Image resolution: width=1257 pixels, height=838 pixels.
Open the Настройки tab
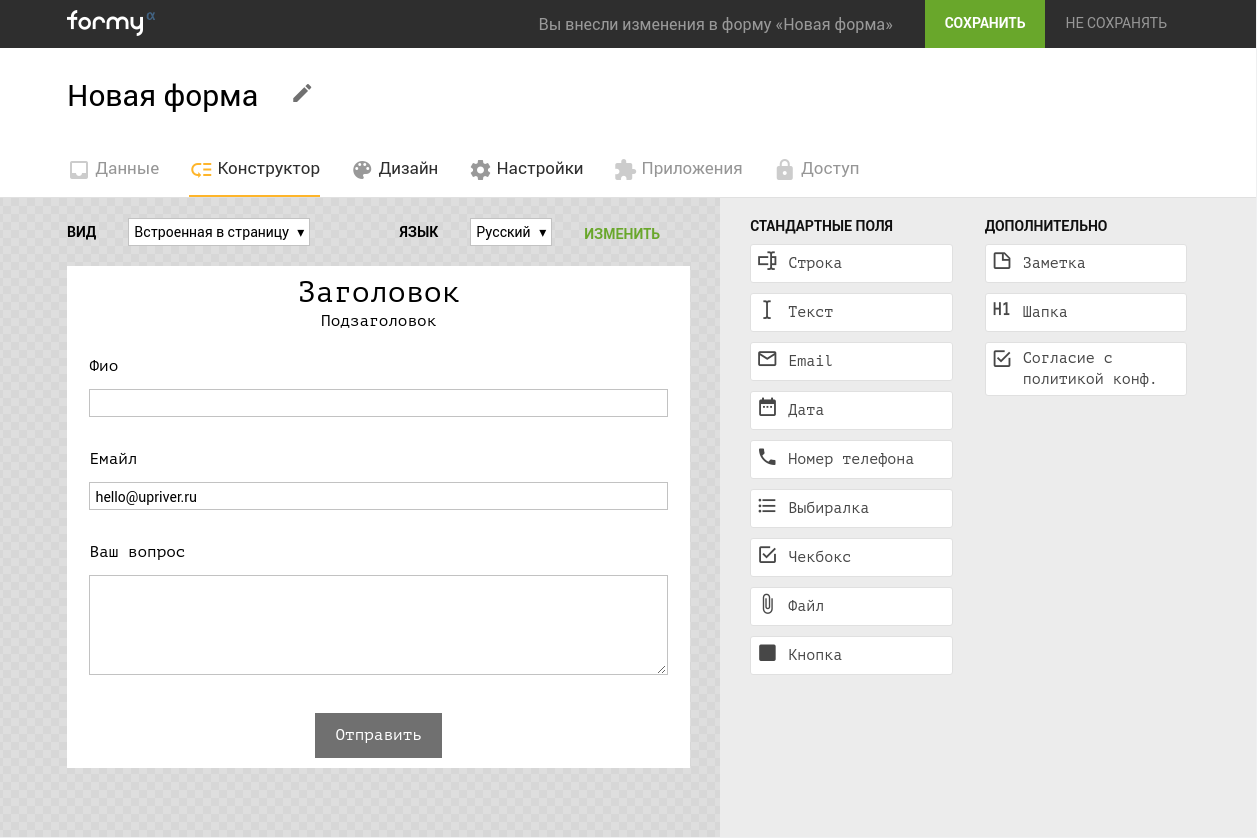pos(527,169)
